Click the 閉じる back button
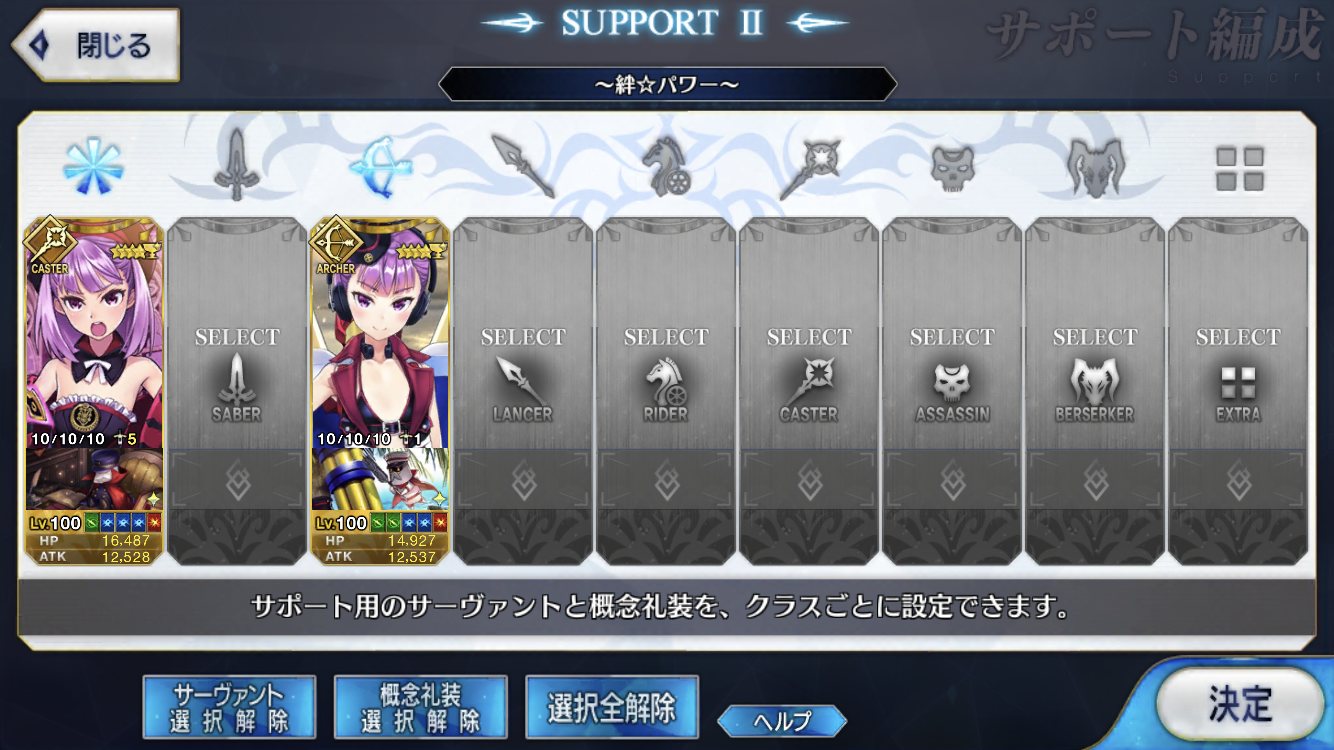Screen dimensions: 1334x750 tap(96, 46)
